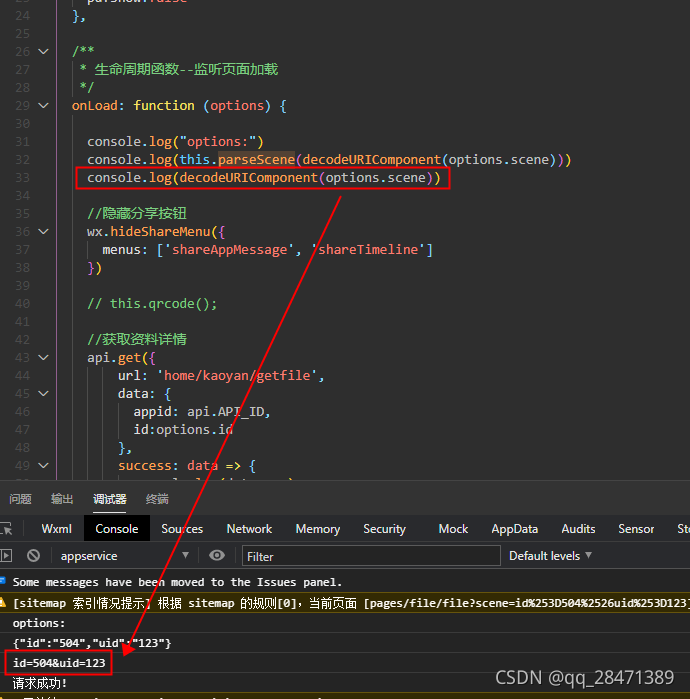The image size is (690, 699).
Task: Clear the console with the block icon
Action: (33, 555)
